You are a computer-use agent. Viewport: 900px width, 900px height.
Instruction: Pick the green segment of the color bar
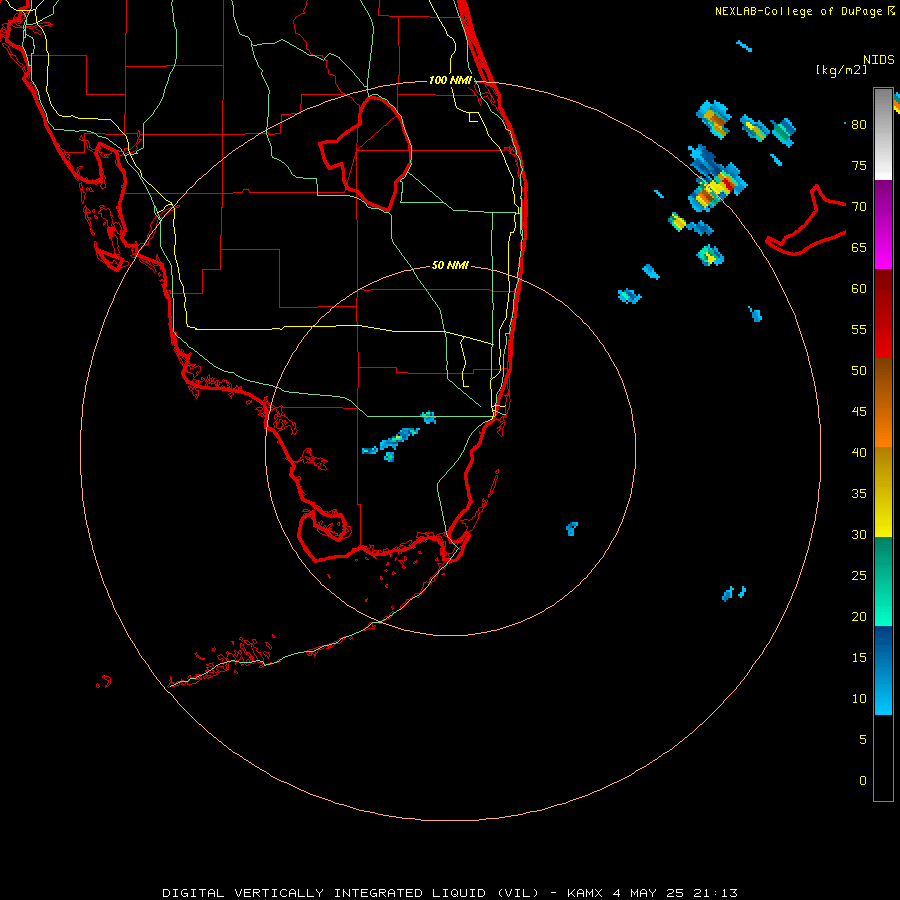point(883,581)
